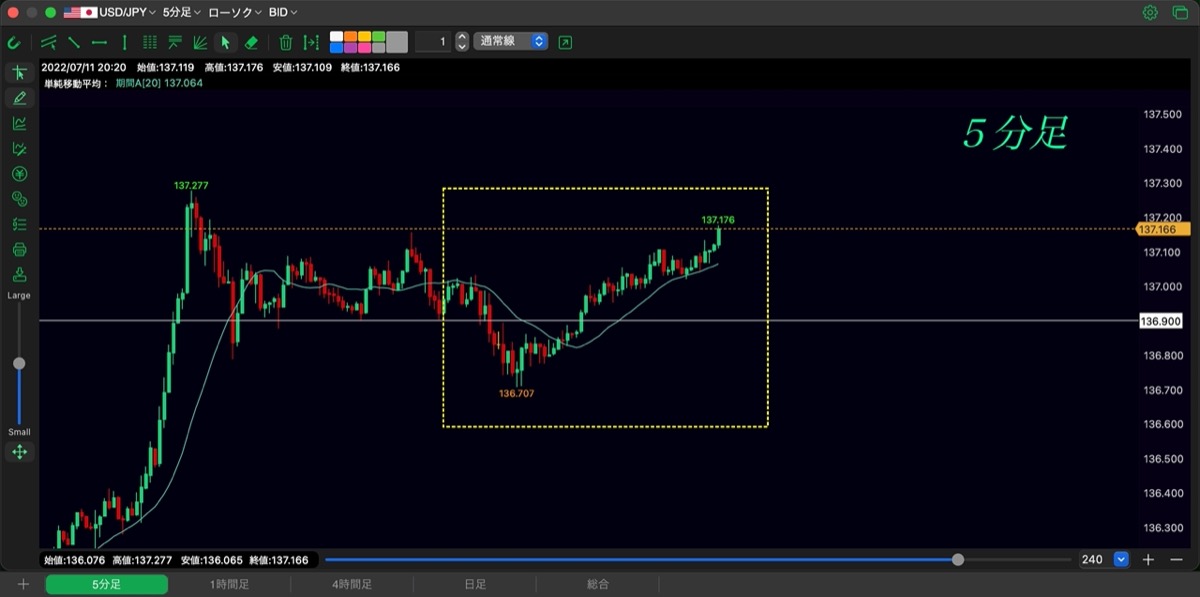Click the printer icon in left sidebar

click(19, 249)
